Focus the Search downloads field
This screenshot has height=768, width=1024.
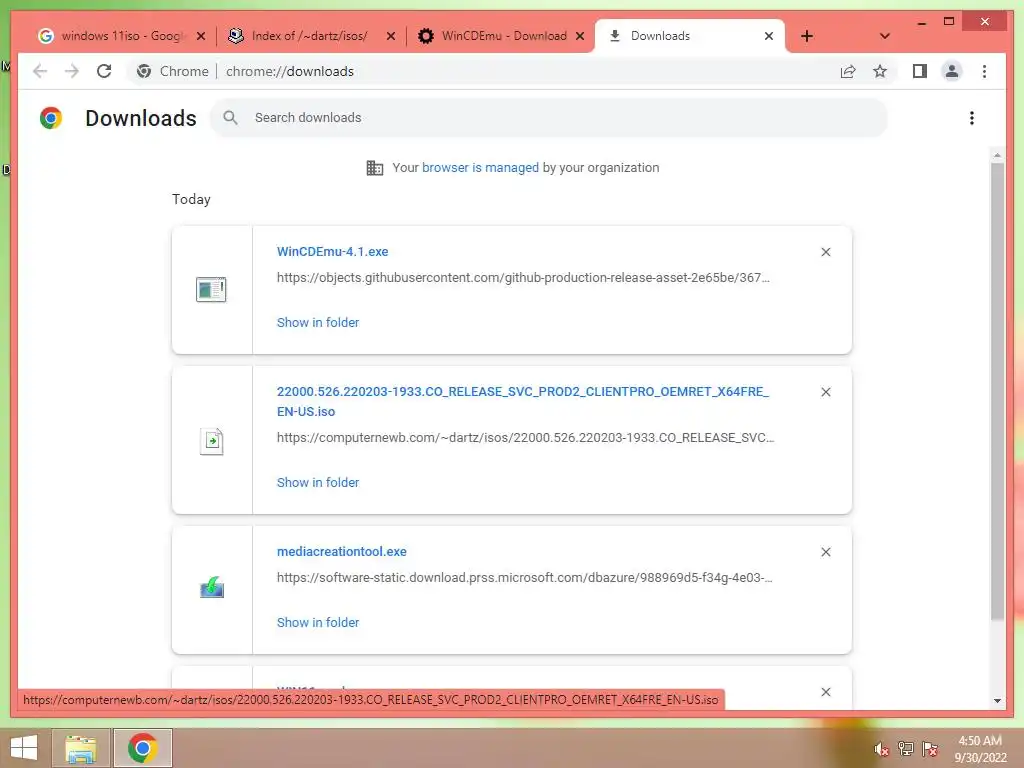pos(549,118)
